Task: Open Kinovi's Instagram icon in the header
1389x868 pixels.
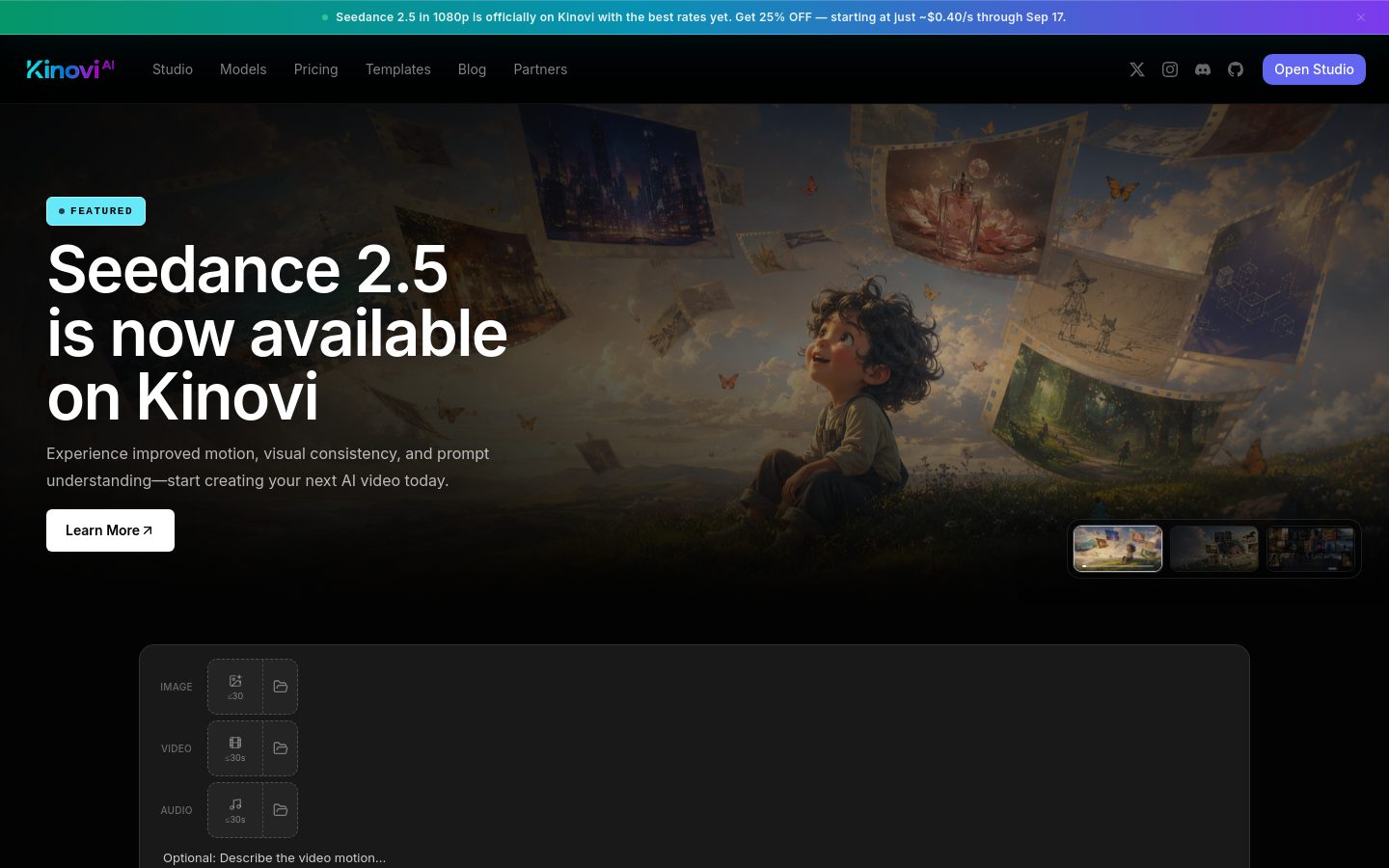Action: [1170, 69]
